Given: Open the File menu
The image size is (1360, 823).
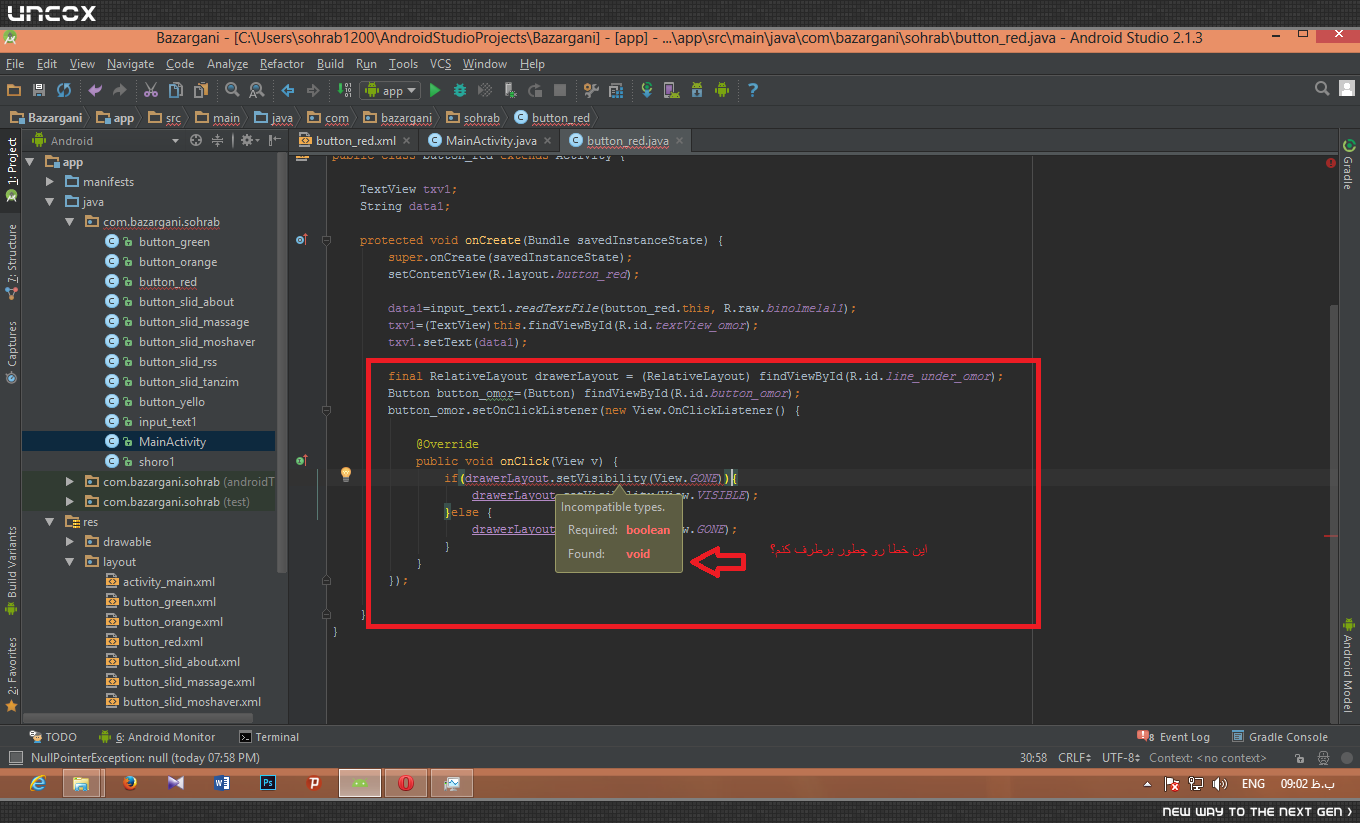Looking at the screenshot, I should 15,64.
